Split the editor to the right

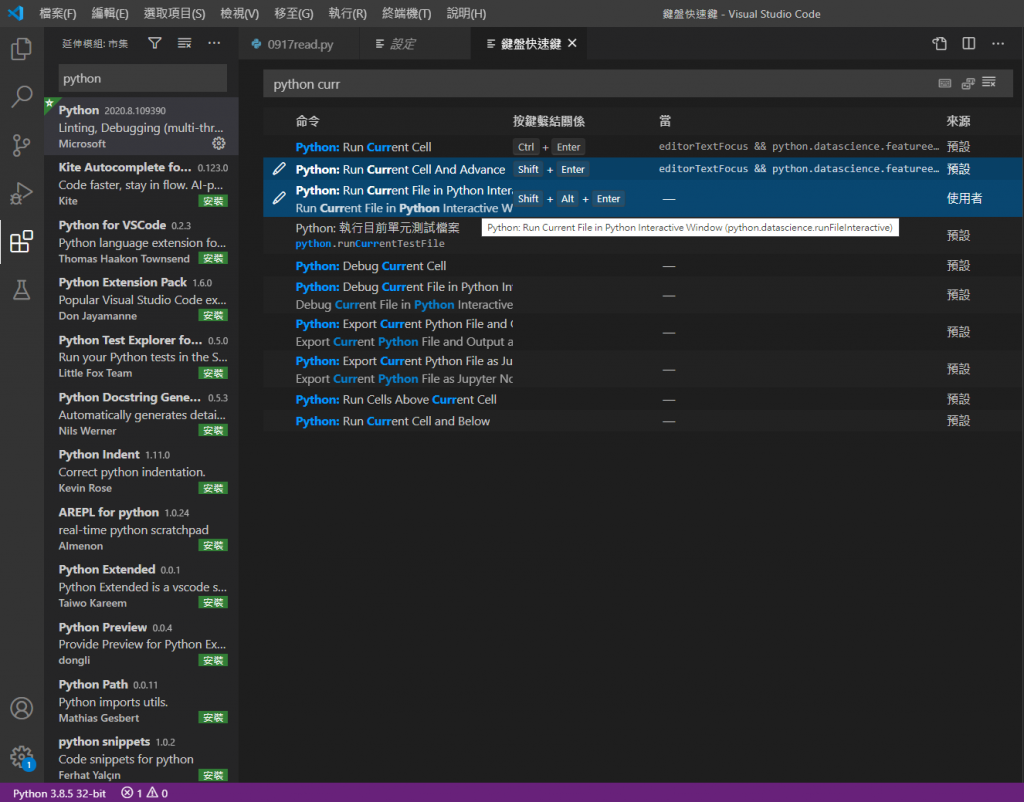(x=968, y=44)
